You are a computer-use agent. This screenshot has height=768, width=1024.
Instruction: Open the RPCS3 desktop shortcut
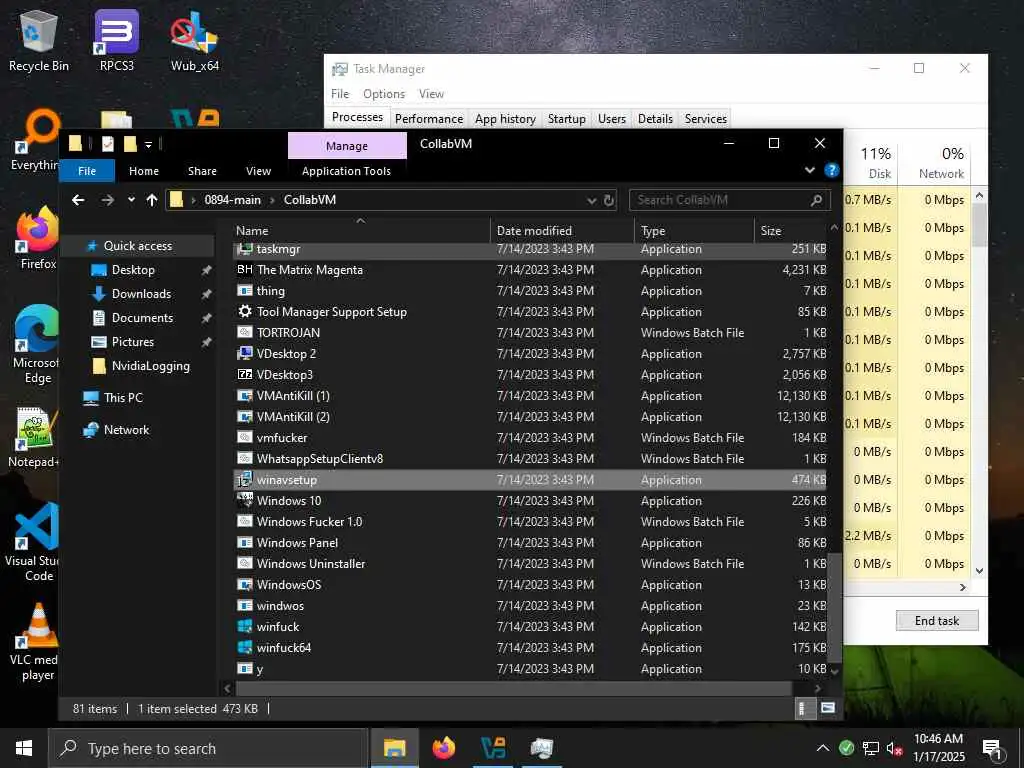(x=116, y=41)
